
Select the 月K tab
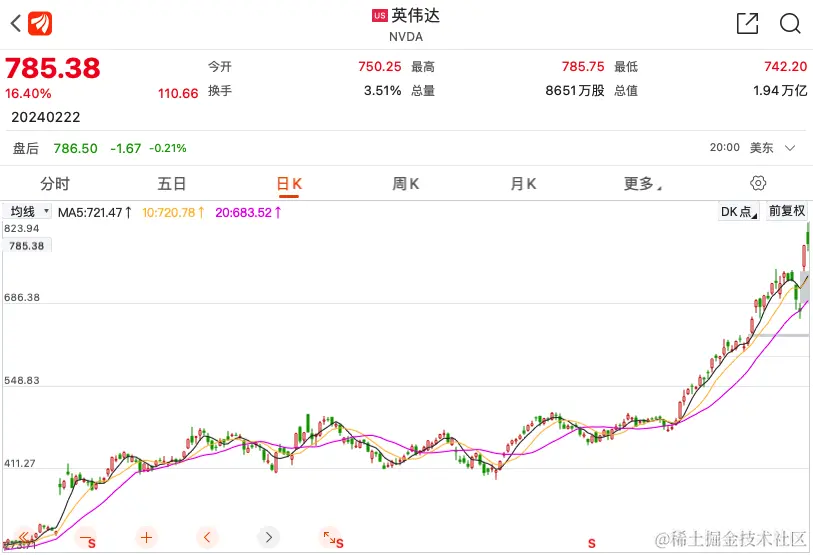pyautogui.click(x=523, y=184)
